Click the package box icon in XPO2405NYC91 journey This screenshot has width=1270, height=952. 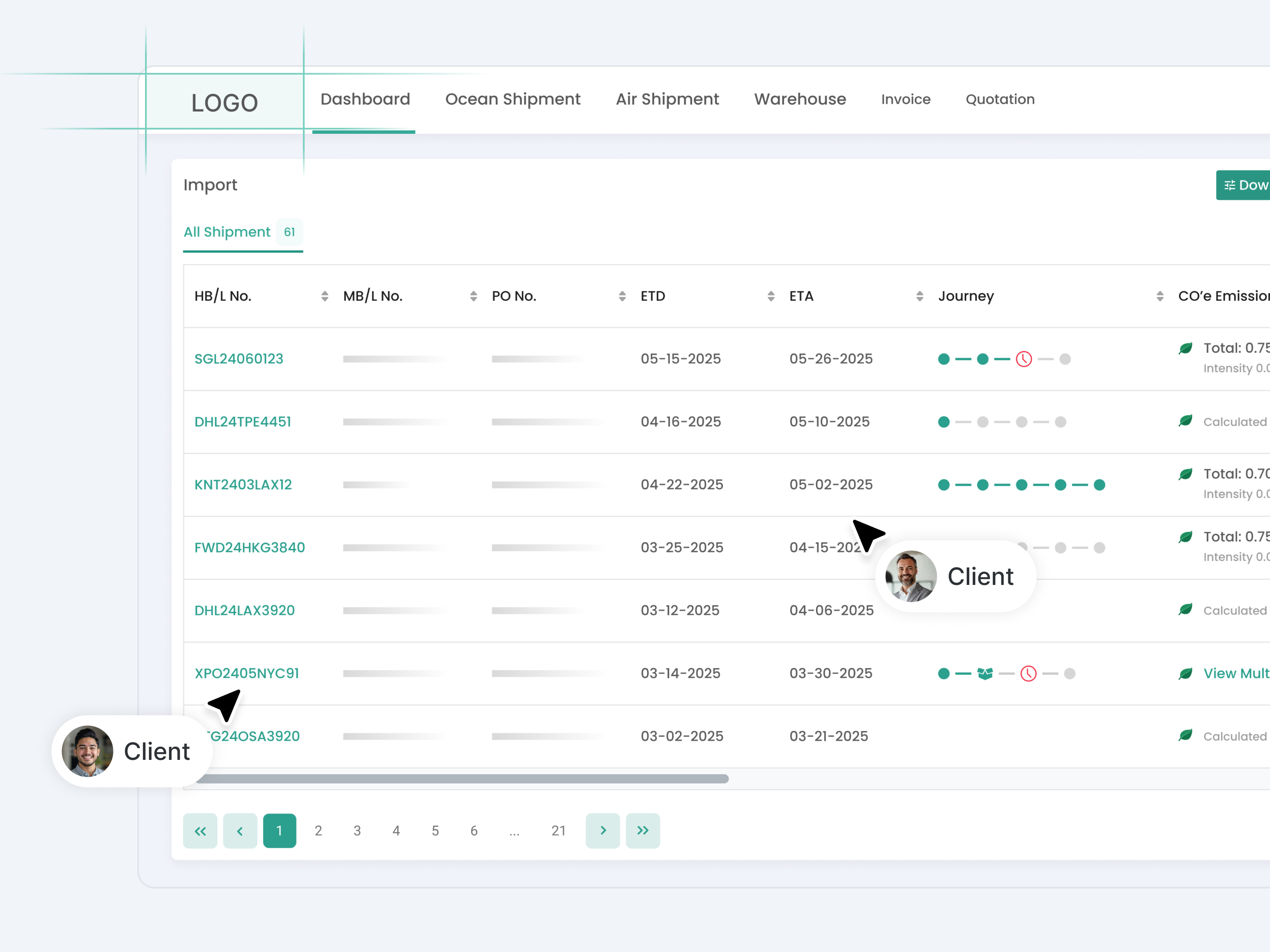click(x=985, y=674)
